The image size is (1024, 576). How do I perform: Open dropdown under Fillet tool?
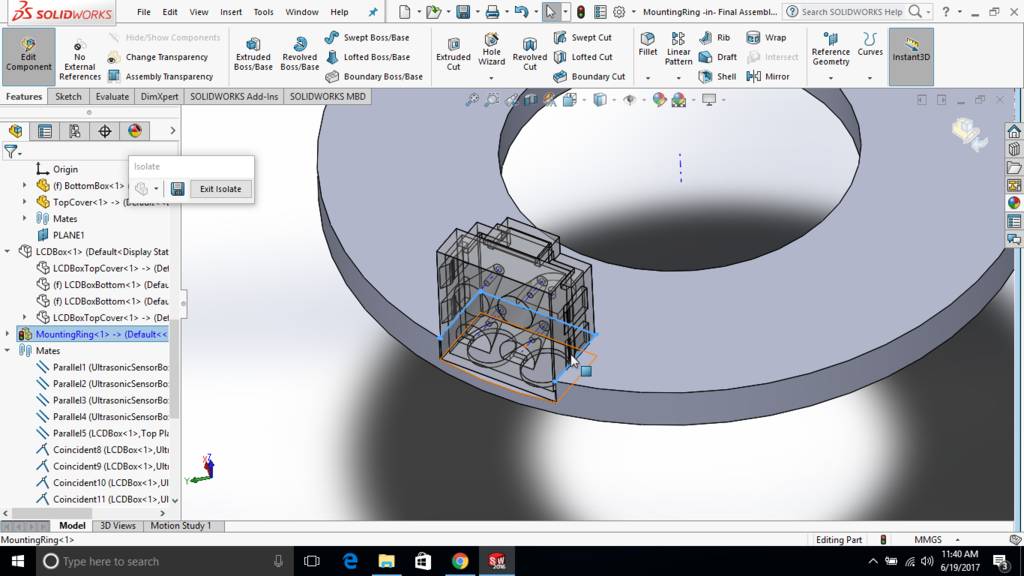pyautogui.click(x=648, y=78)
